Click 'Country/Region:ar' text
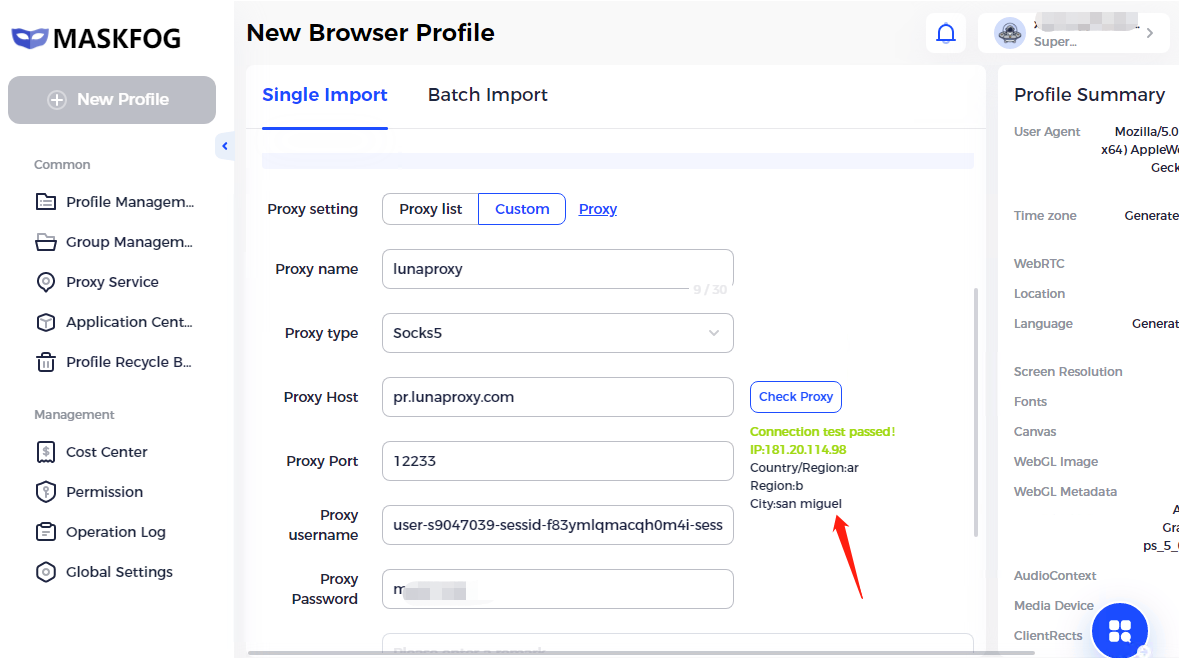Screen dimensions: 1179x658 click(804, 468)
